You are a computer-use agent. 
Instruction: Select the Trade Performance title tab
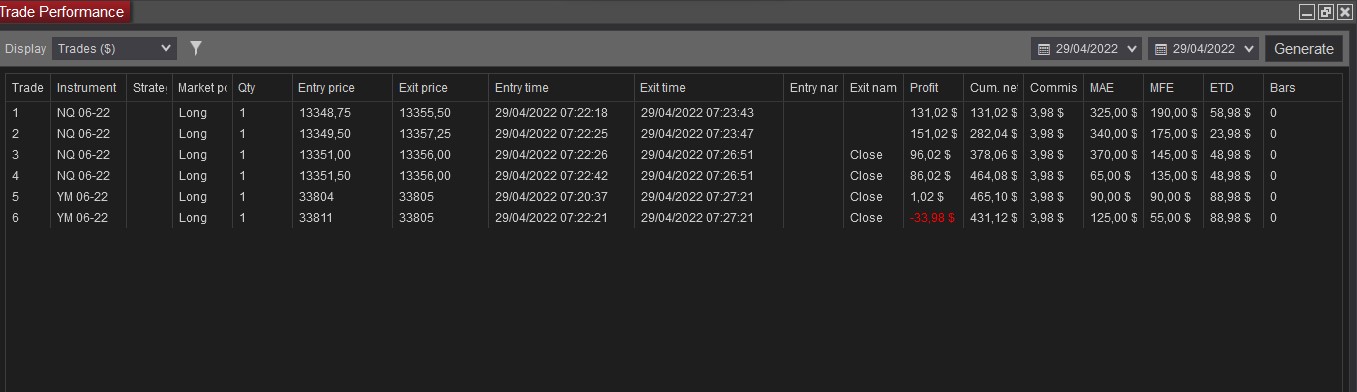click(65, 12)
